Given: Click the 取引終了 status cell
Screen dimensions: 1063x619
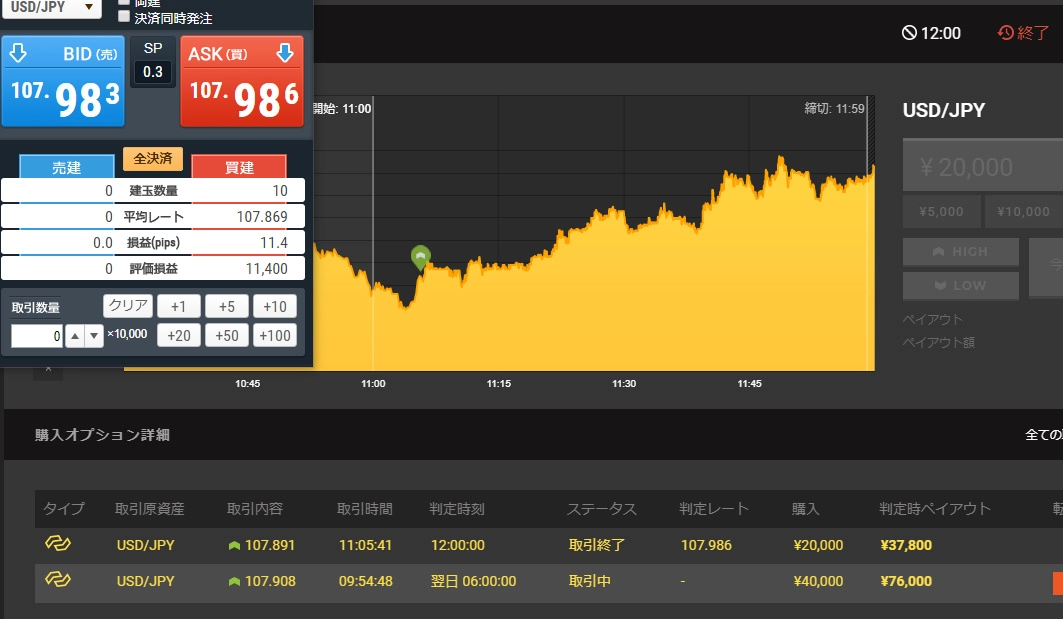Looking at the screenshot, I should click(x=597, y=545).
